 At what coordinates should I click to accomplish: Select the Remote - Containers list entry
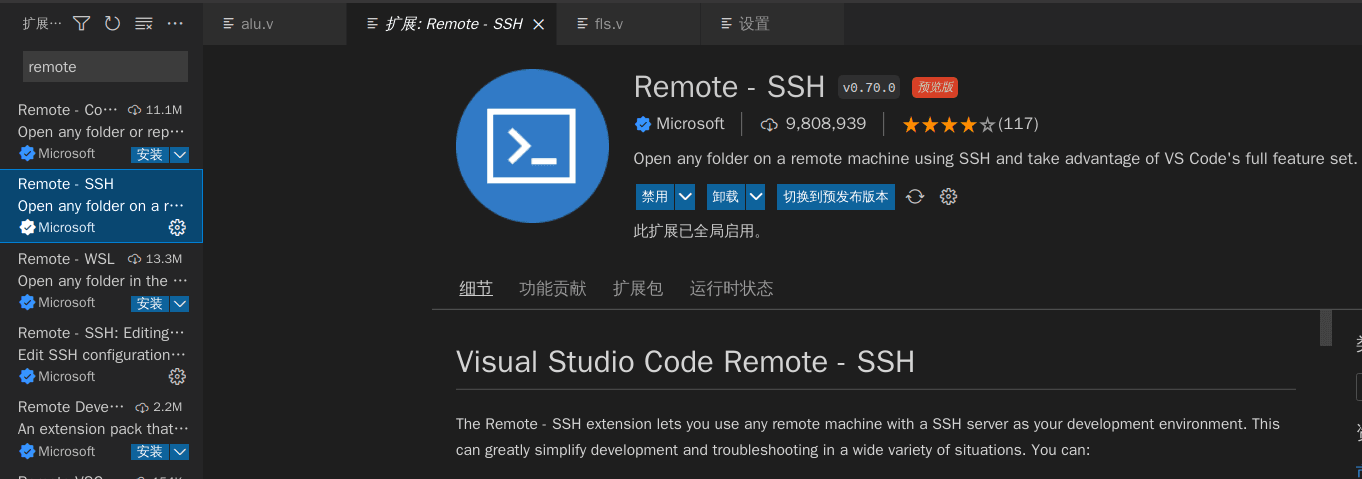(x=101, y=132)
